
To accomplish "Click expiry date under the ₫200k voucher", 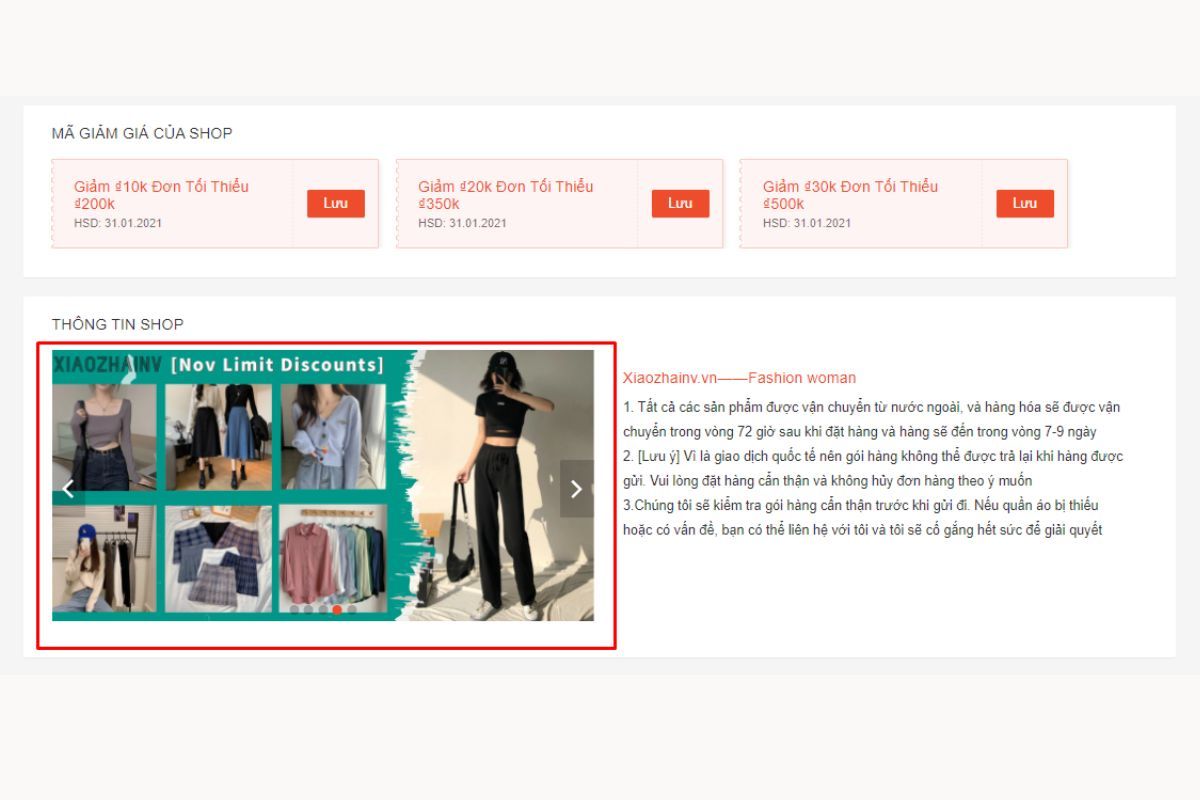I will [x=118, y=223].
